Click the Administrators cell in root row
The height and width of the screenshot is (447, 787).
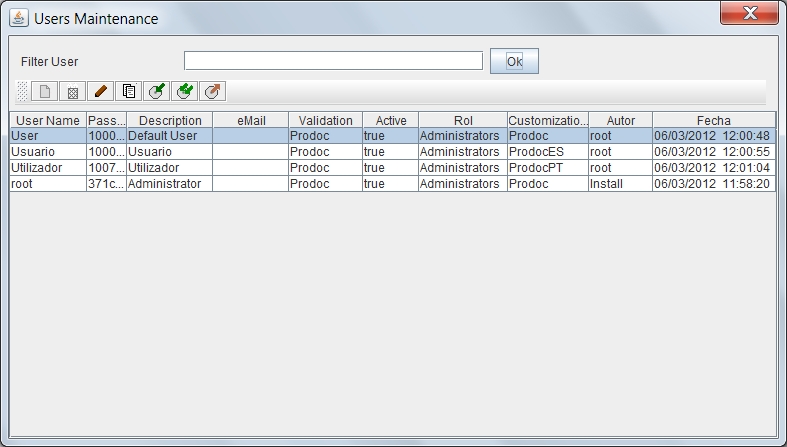[x=463, y=184]
